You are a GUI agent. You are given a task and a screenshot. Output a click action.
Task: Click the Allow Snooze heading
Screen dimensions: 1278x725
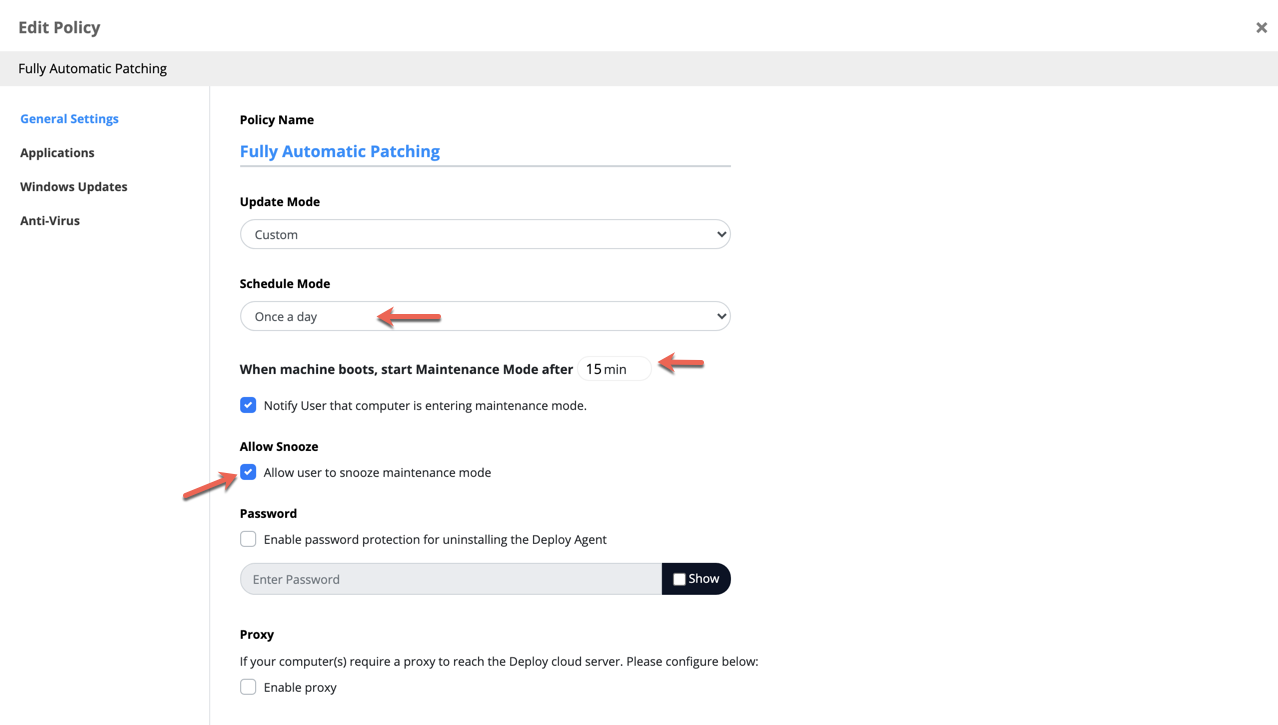point(279,447)
